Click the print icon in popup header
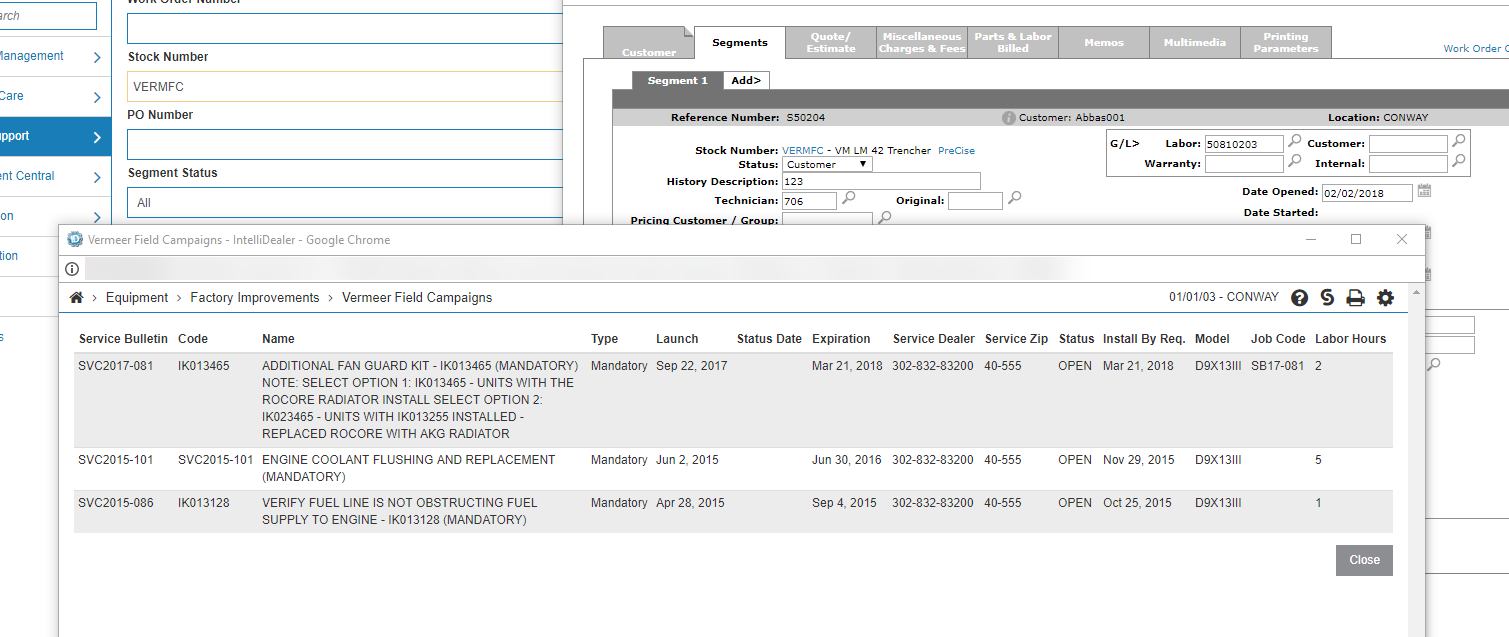1509x637 pixels. click(x=1355, y=298)
